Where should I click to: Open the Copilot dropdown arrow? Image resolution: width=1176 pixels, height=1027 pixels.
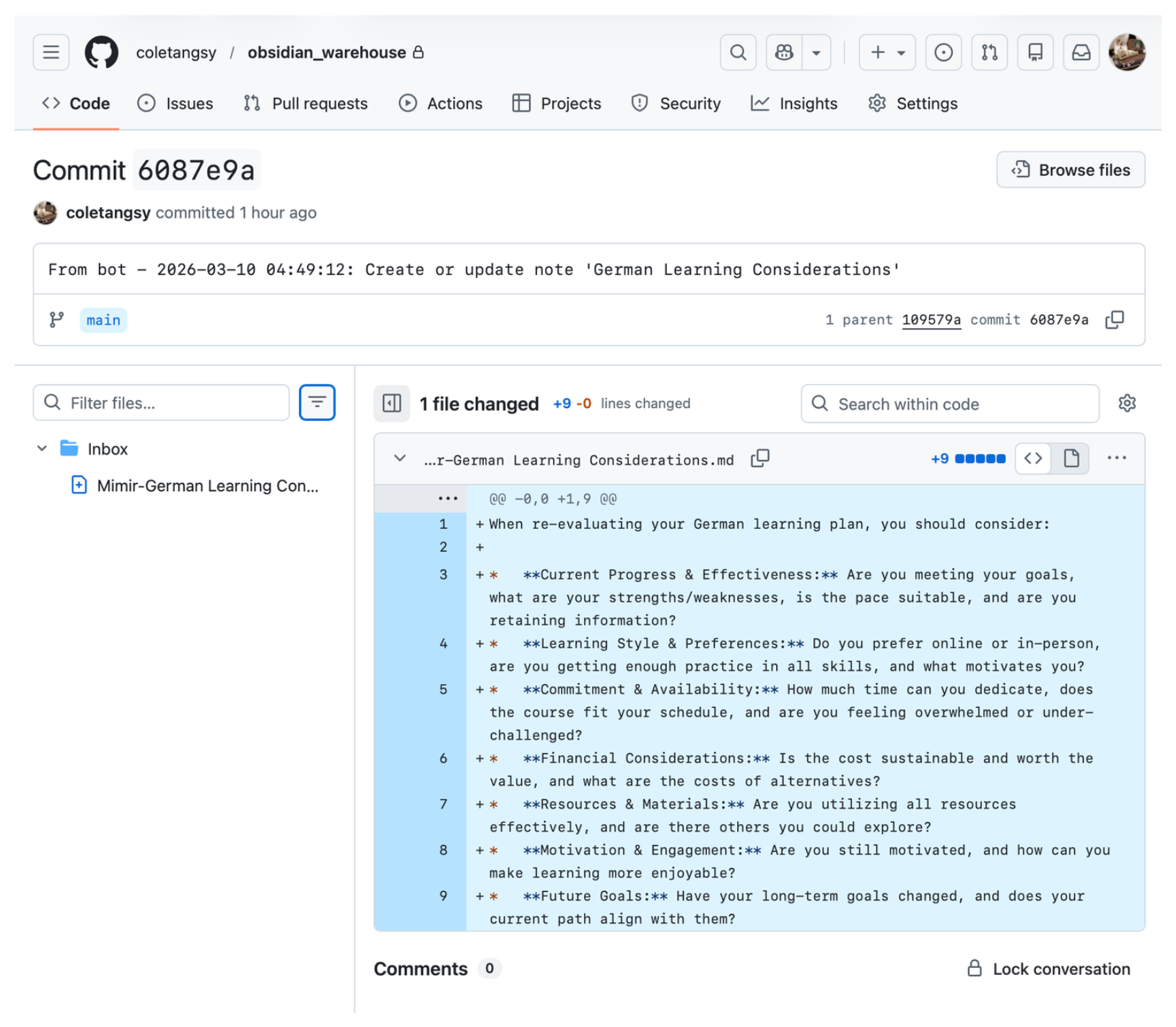point(816,53)
